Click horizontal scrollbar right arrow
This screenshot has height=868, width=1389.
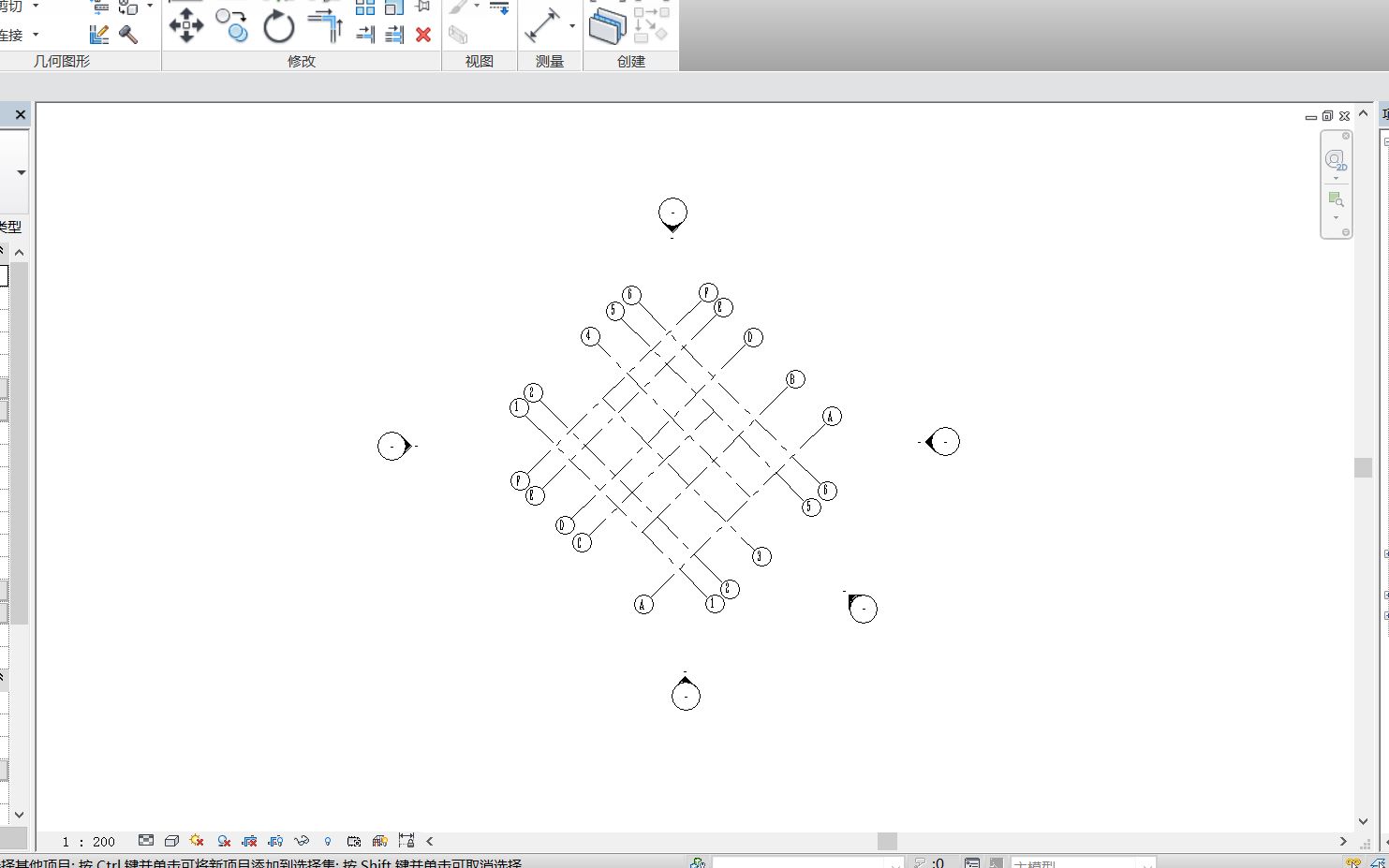click(1343, 841)
